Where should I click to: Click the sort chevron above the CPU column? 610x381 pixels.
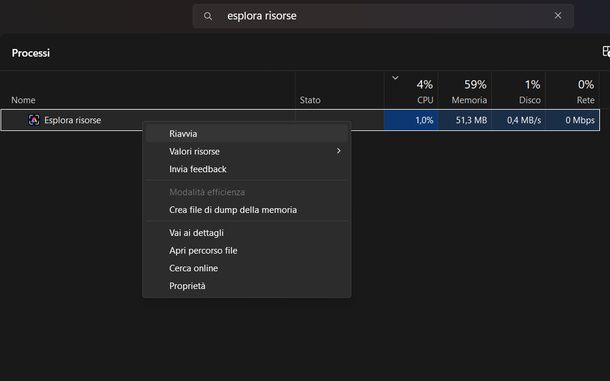pyautogui.click(x=395, y=78)
